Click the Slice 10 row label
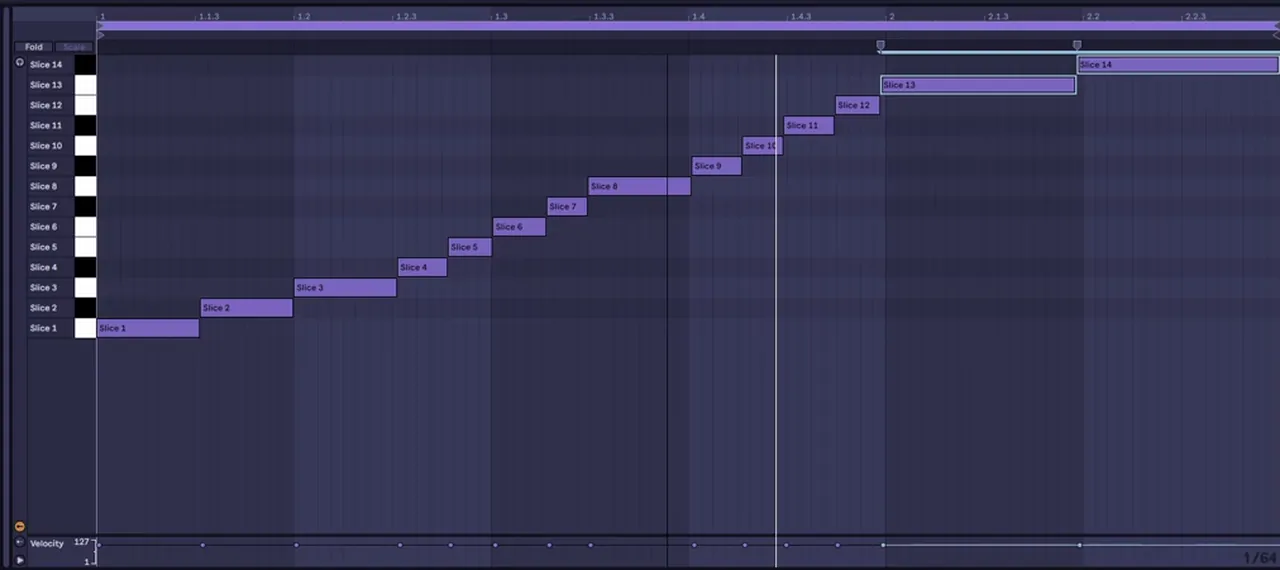The image size is (1280, 570). (46, 146)
